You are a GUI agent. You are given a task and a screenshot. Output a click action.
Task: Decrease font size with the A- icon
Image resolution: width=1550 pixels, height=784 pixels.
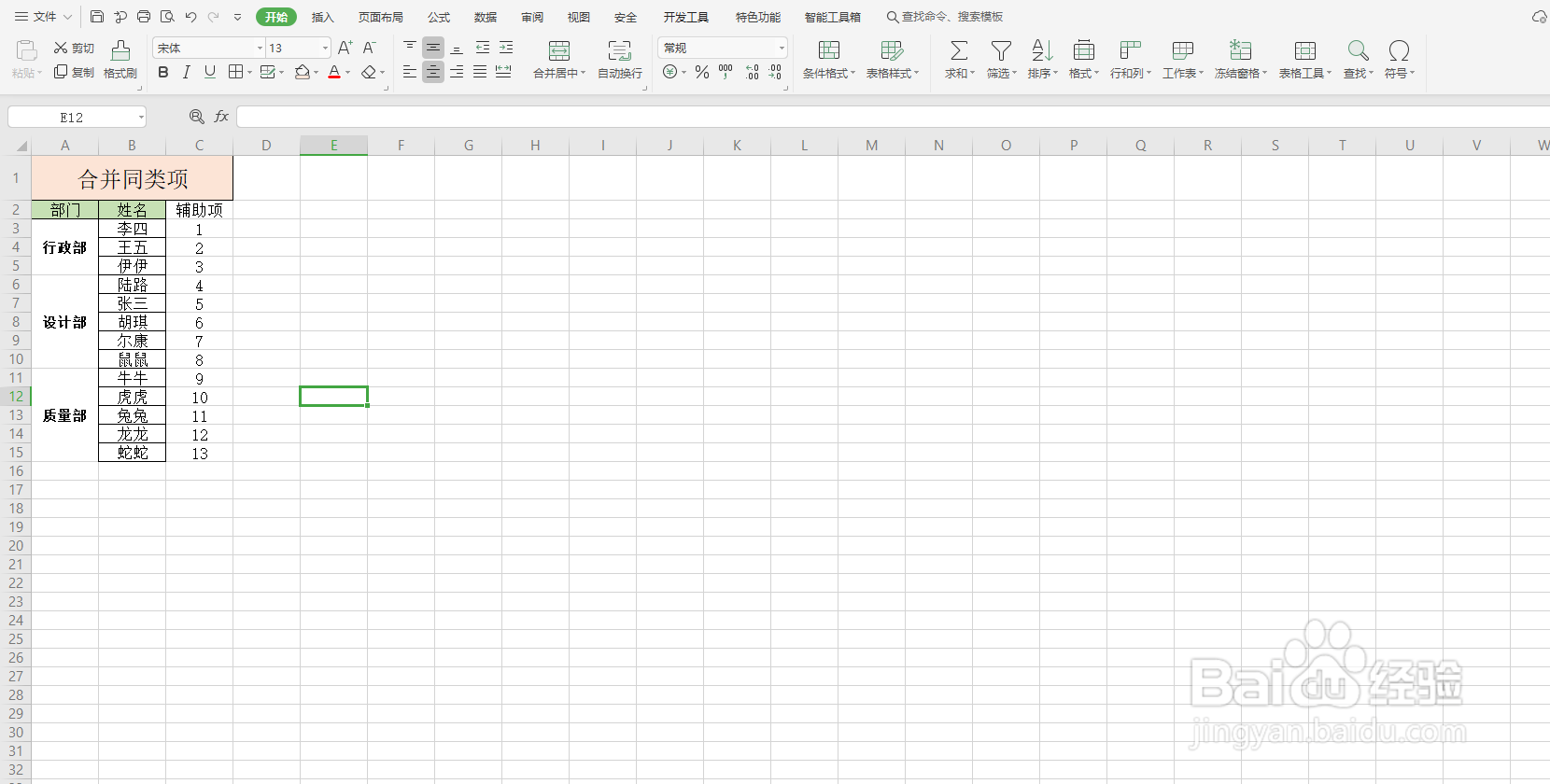[x=369, y=48]
